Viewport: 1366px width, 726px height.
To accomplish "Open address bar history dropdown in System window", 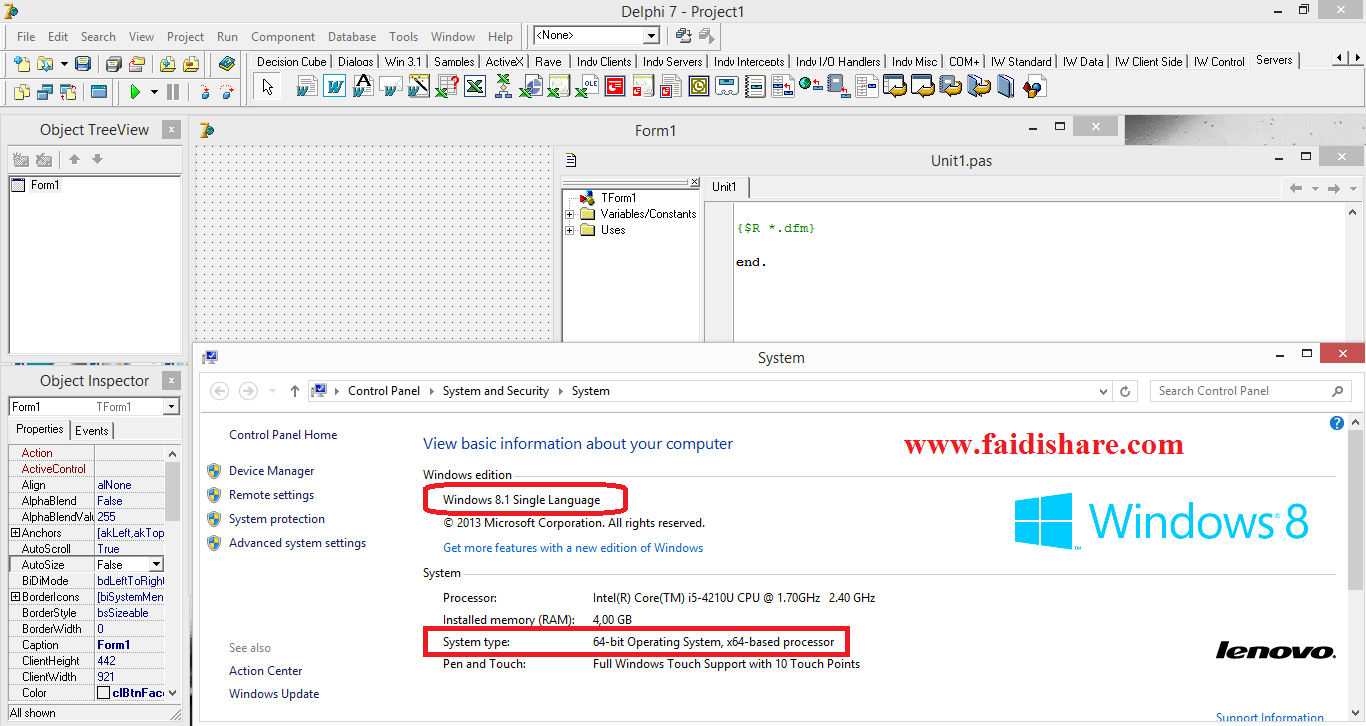I will click(x=1102, y=391).
